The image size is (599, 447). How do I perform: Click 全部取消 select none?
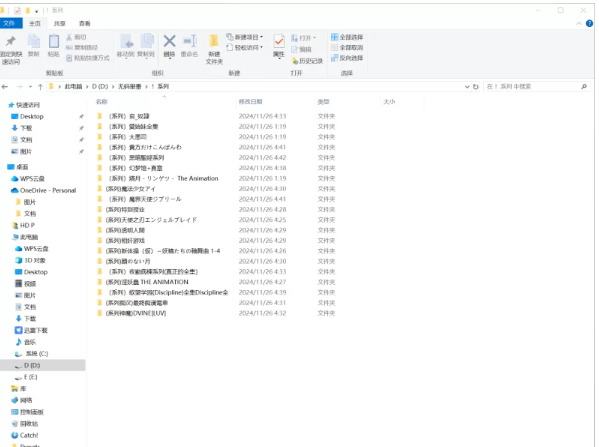pyautogui.click(x=347, y=47)
